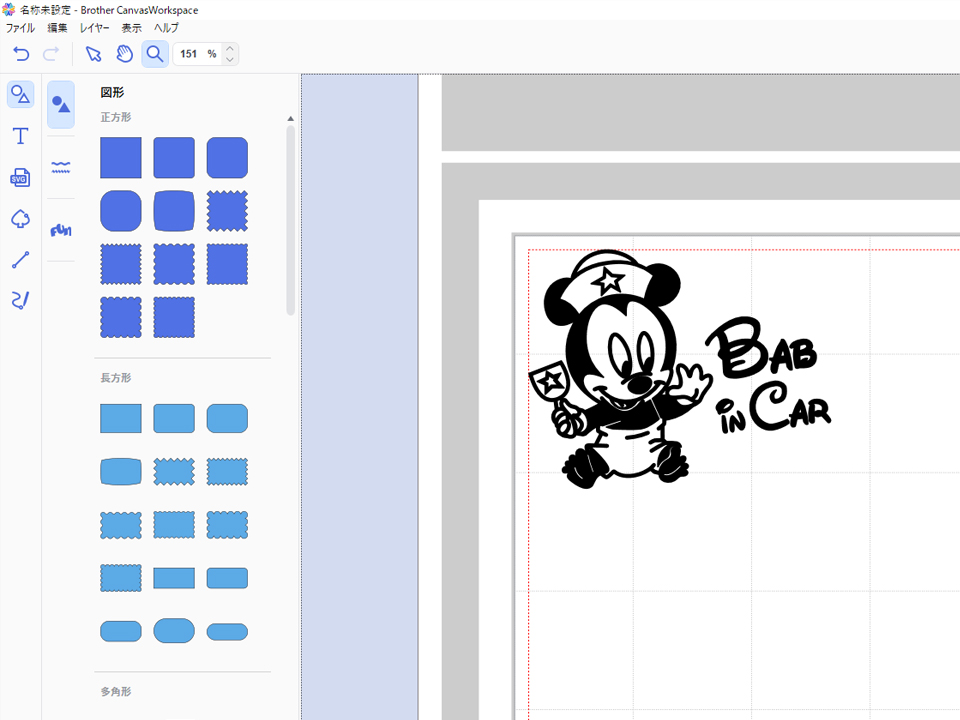Insert the tall stadium shape, bottom row
Viewport: 960px width, 720px height.
tap(174, 631)
